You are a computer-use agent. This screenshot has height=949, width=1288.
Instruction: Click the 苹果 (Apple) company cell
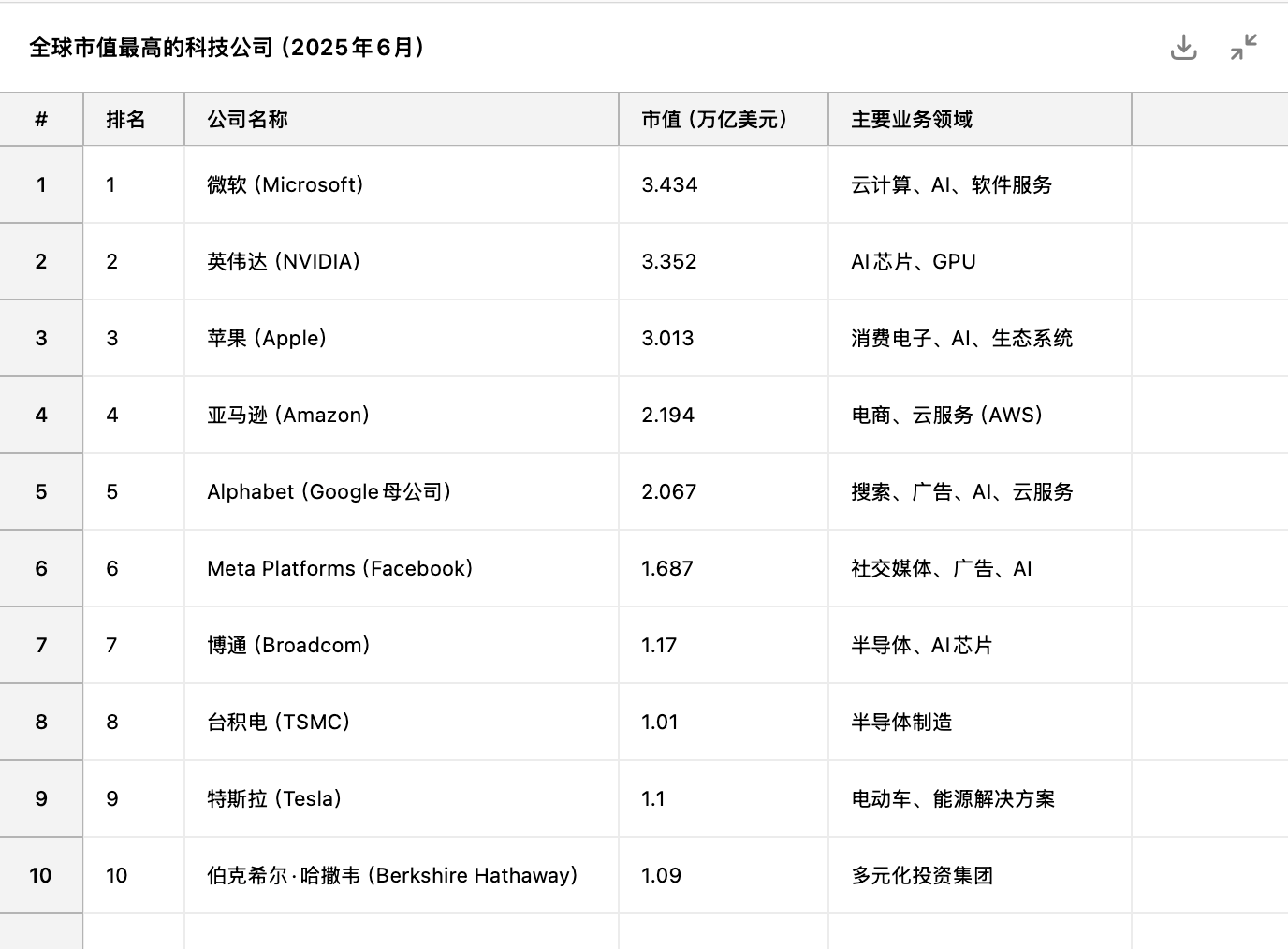click(x=402, y=338)
